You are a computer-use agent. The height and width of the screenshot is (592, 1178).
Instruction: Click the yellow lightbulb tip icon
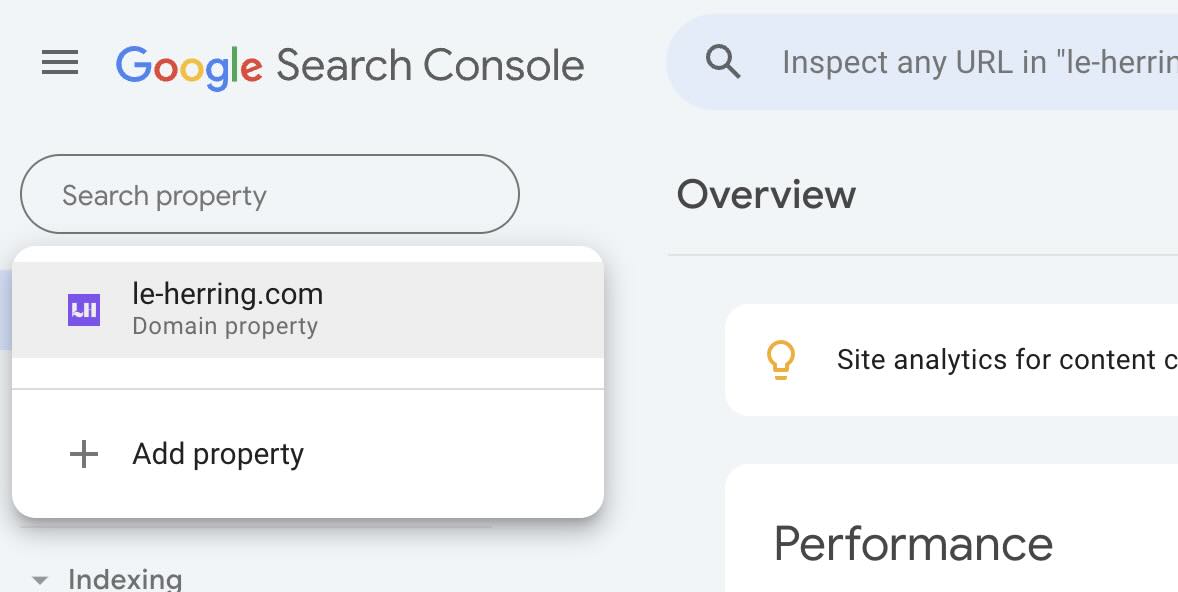(781, 360)
